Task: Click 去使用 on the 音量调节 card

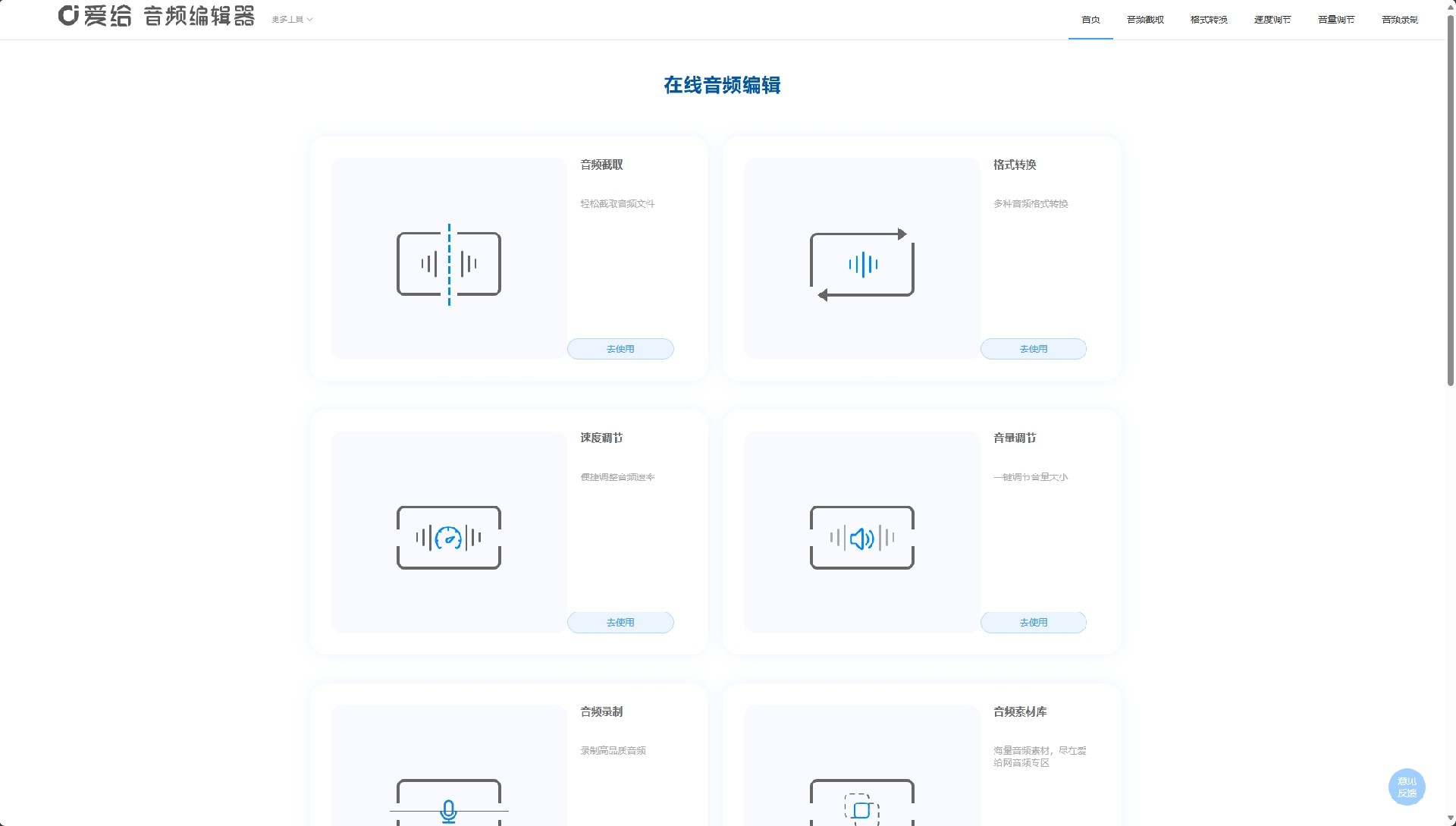Action: (x=1033, y=622)
